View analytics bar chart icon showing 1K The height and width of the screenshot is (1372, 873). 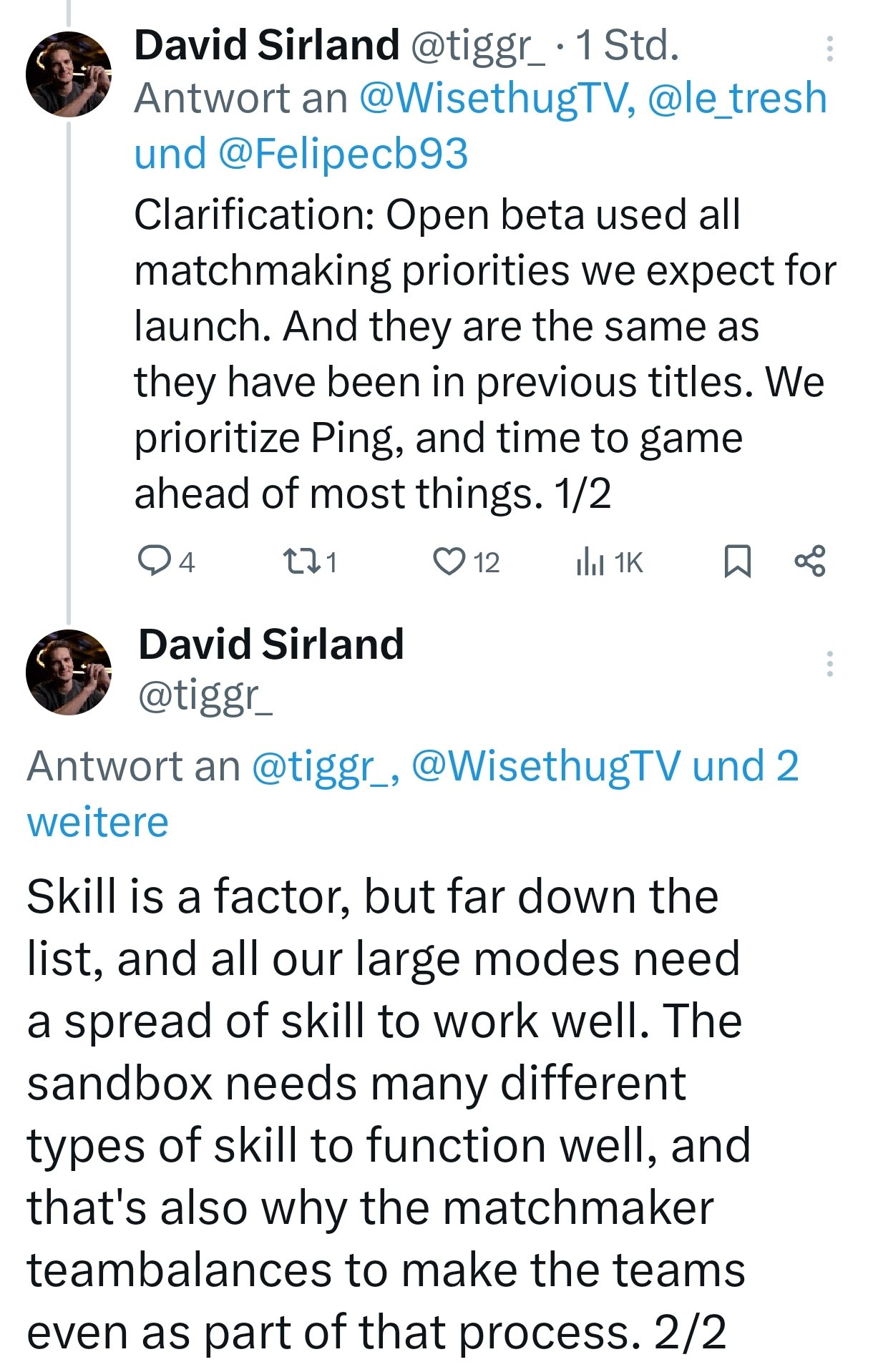tap(590, 562)
